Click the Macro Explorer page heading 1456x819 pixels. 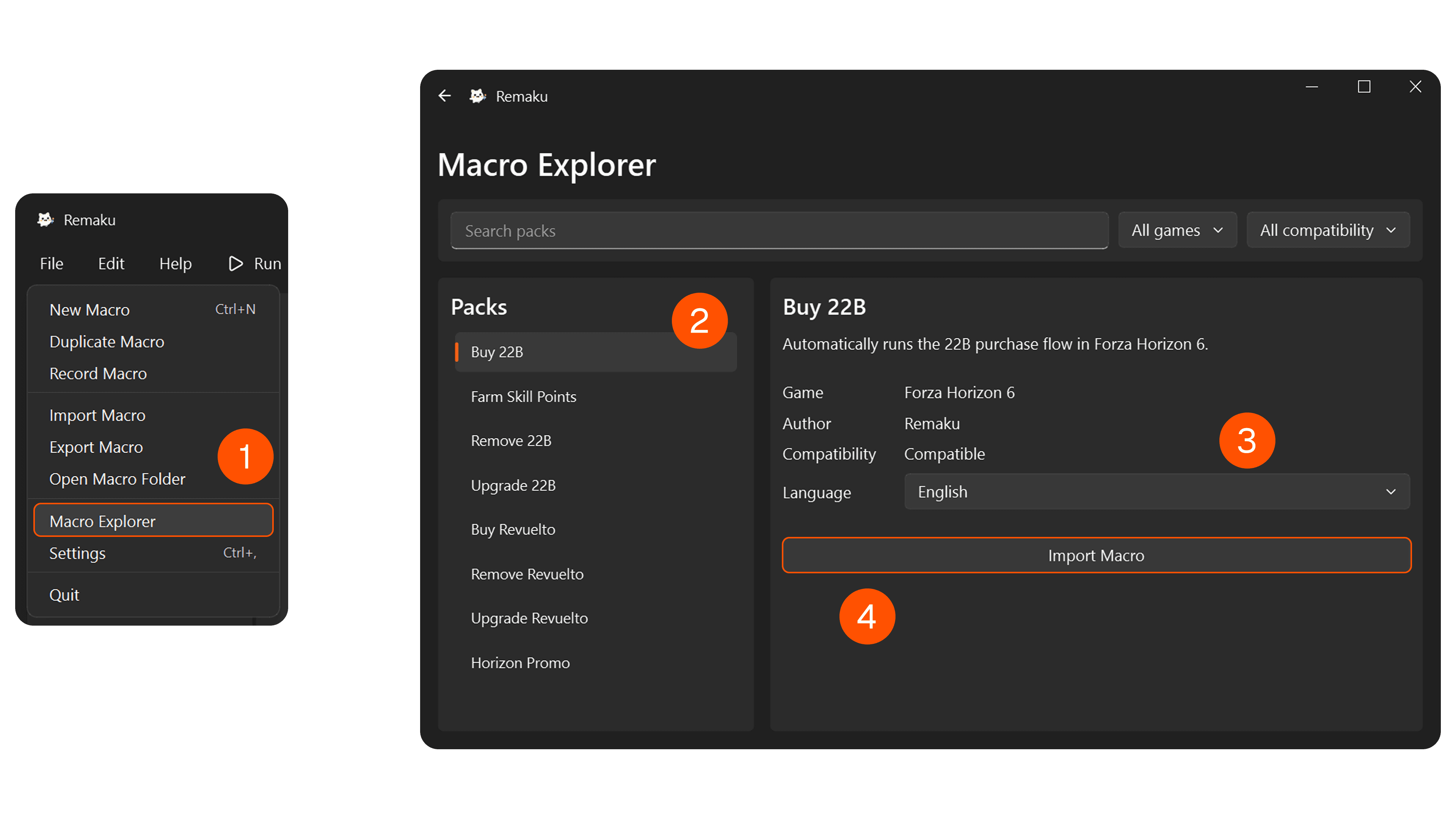point(546,165)
